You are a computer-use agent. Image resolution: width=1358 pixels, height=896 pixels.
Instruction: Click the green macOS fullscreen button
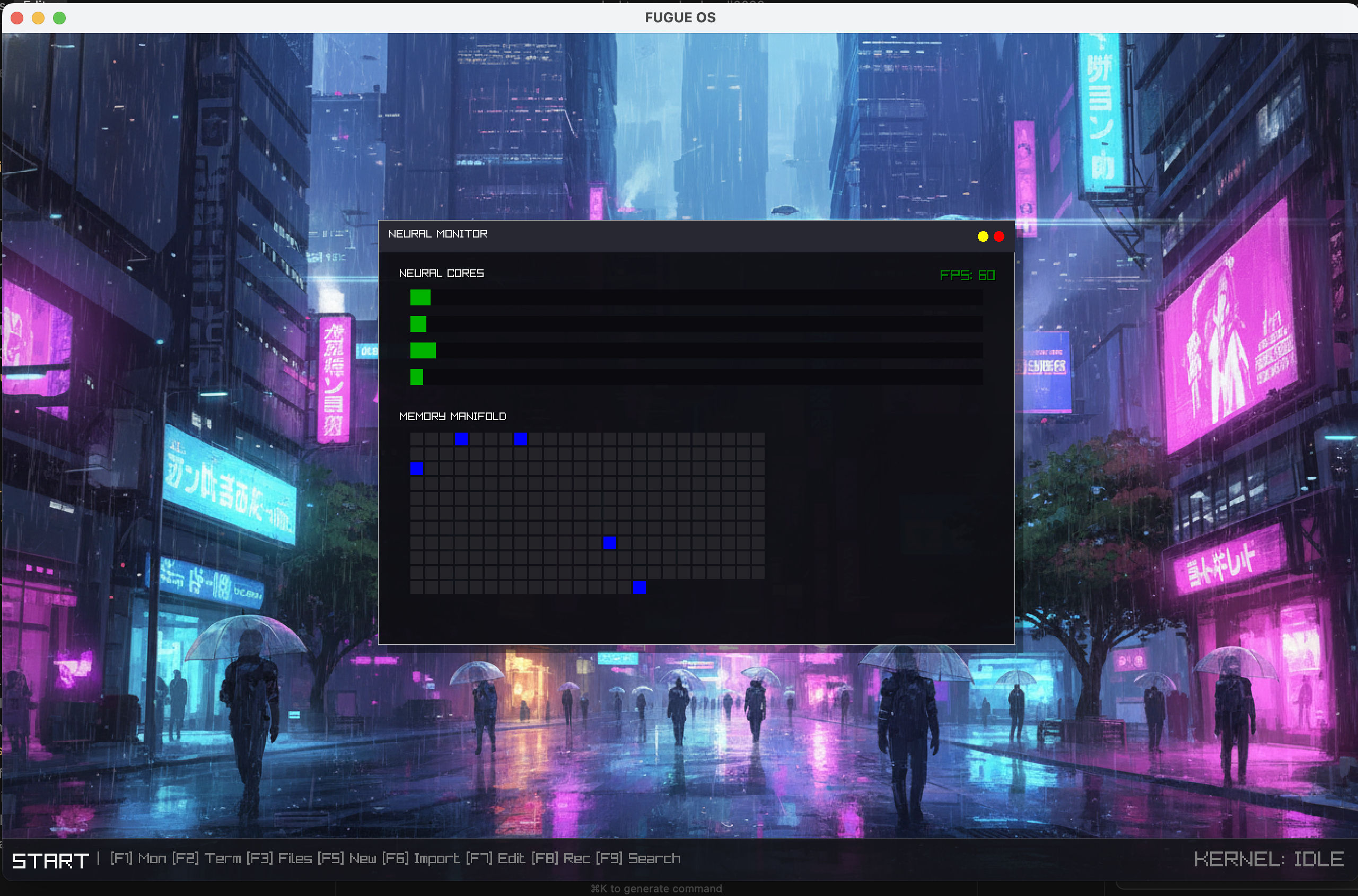tap(59, 17)
